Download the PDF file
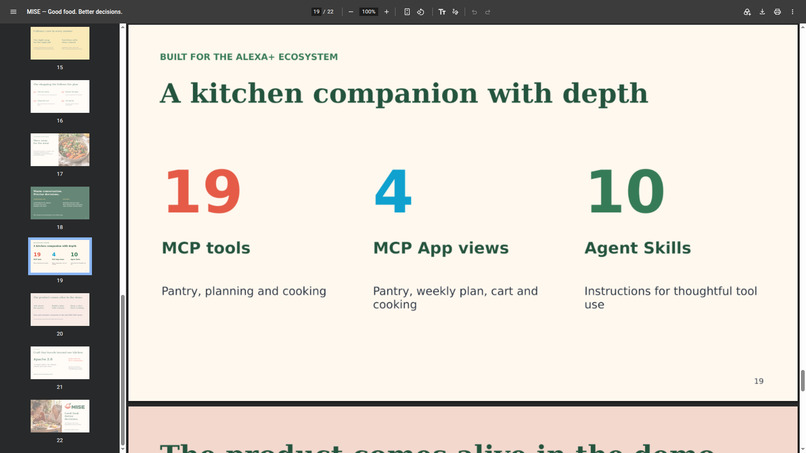The height and width of the screenshot is (453, 806). pyautogui.click(x=762, y=12)
